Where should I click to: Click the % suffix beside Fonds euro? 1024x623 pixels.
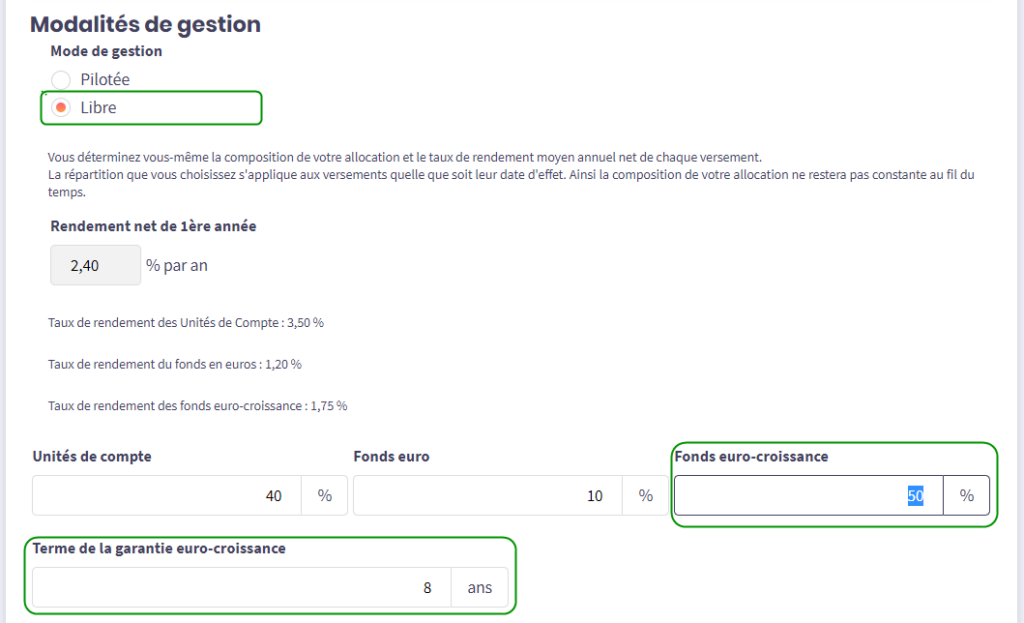[x=646, y=495]
